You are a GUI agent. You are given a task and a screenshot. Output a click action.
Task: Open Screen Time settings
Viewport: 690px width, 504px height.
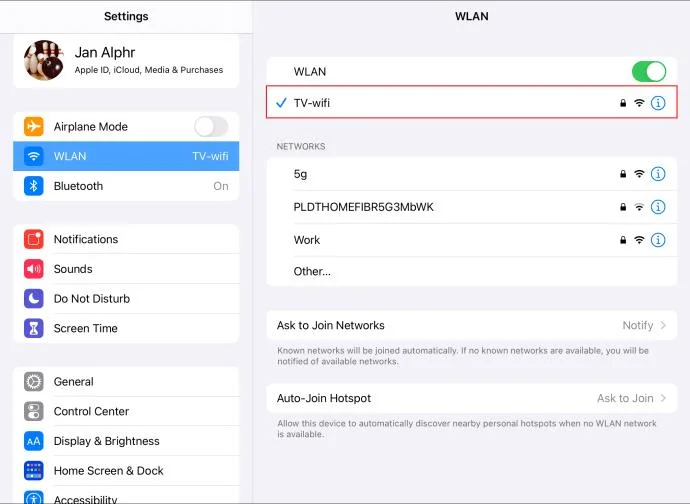click(126, 328)
